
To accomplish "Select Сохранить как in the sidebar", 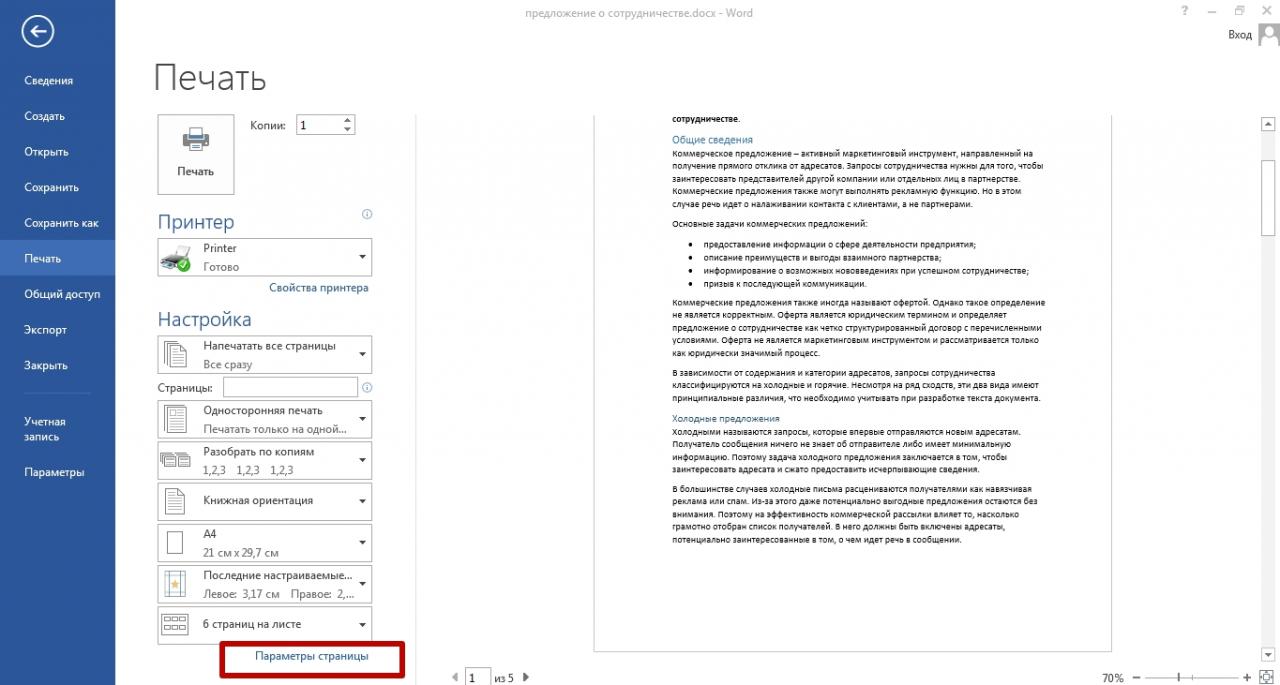I will pyautogui.click(x=57, y=223).
